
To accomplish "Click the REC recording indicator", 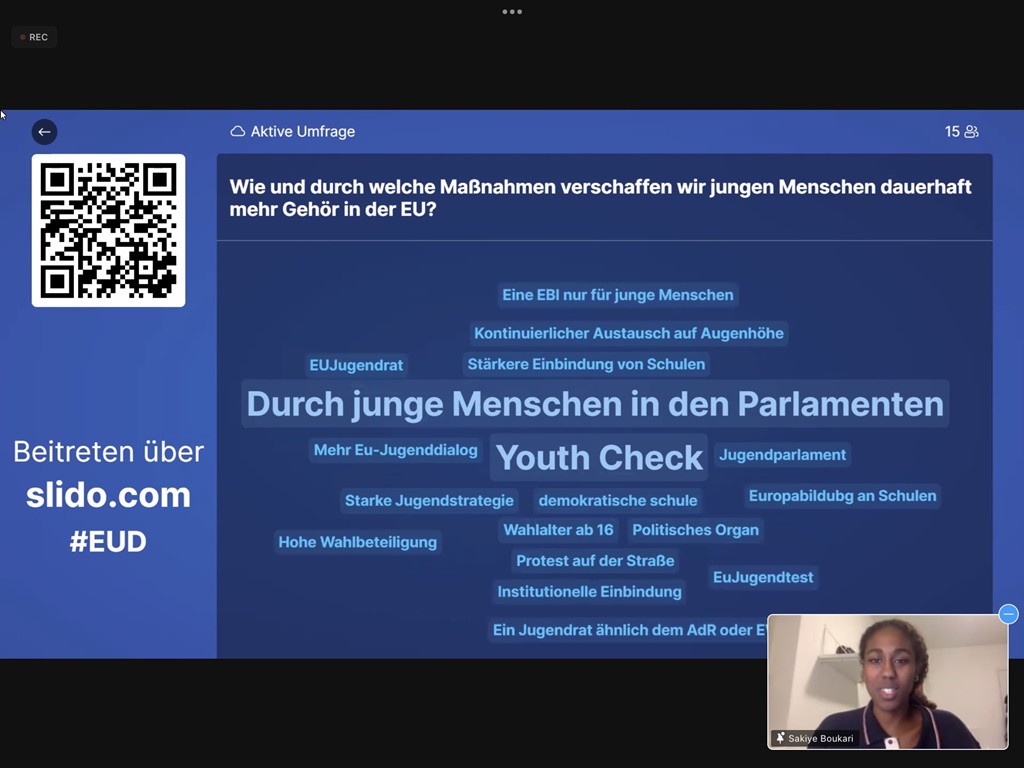I will pyautogui.click(x=34, y=37).
